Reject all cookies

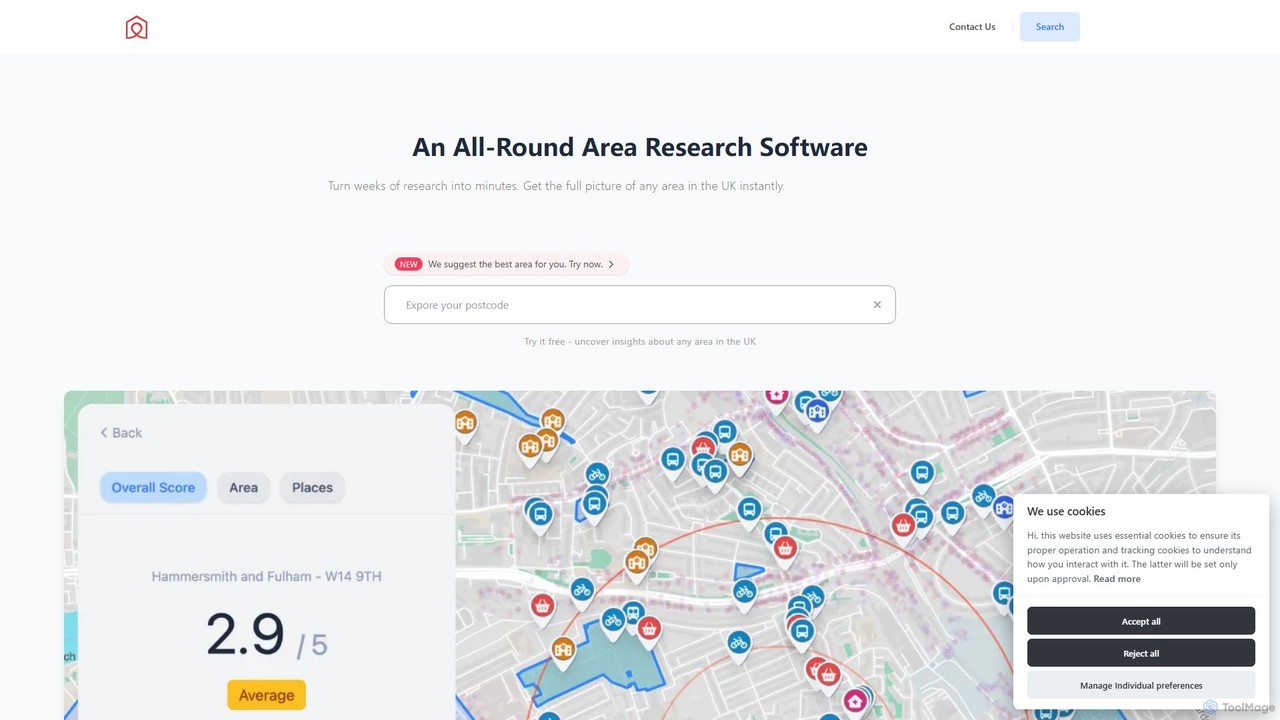1141,653
